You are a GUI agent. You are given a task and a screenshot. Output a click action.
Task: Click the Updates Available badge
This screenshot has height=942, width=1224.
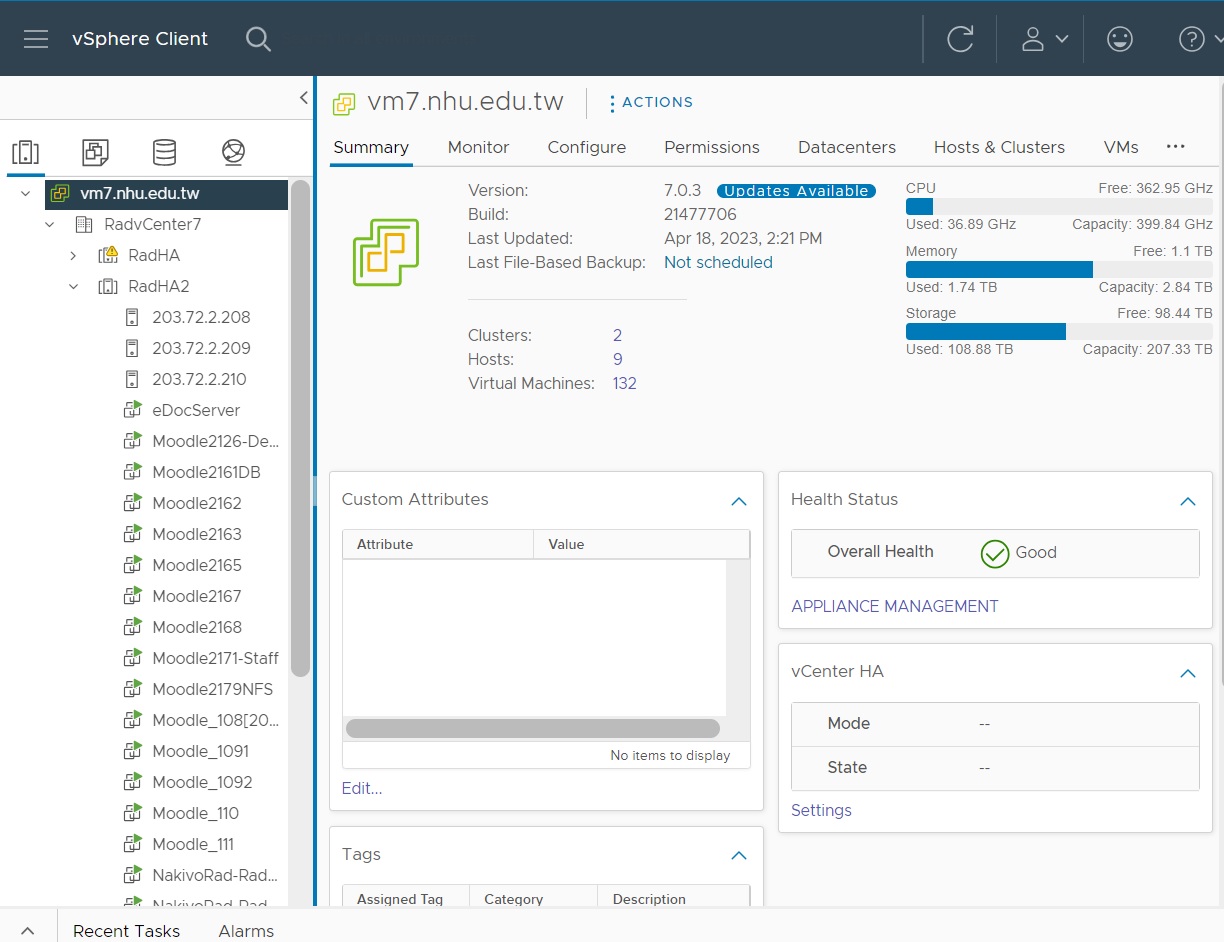pyautogui.click(x=796, y=190)
